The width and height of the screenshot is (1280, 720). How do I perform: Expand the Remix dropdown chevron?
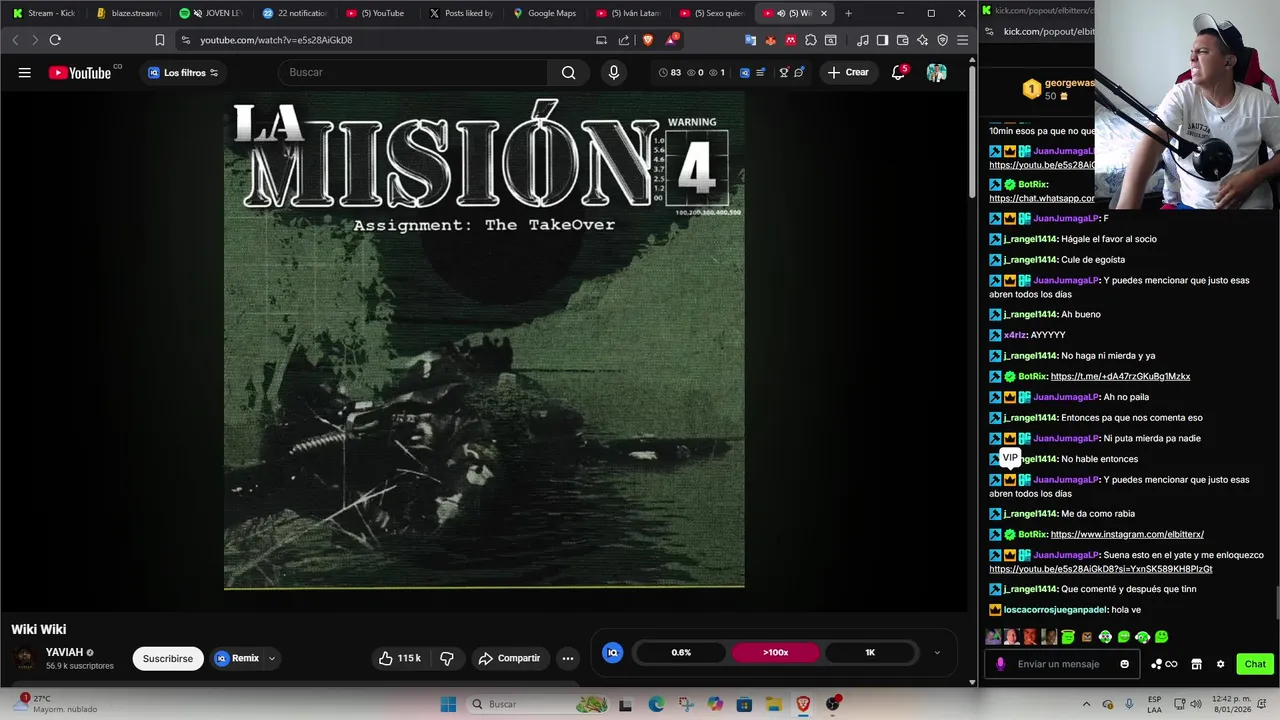click(x=271, y=658)
